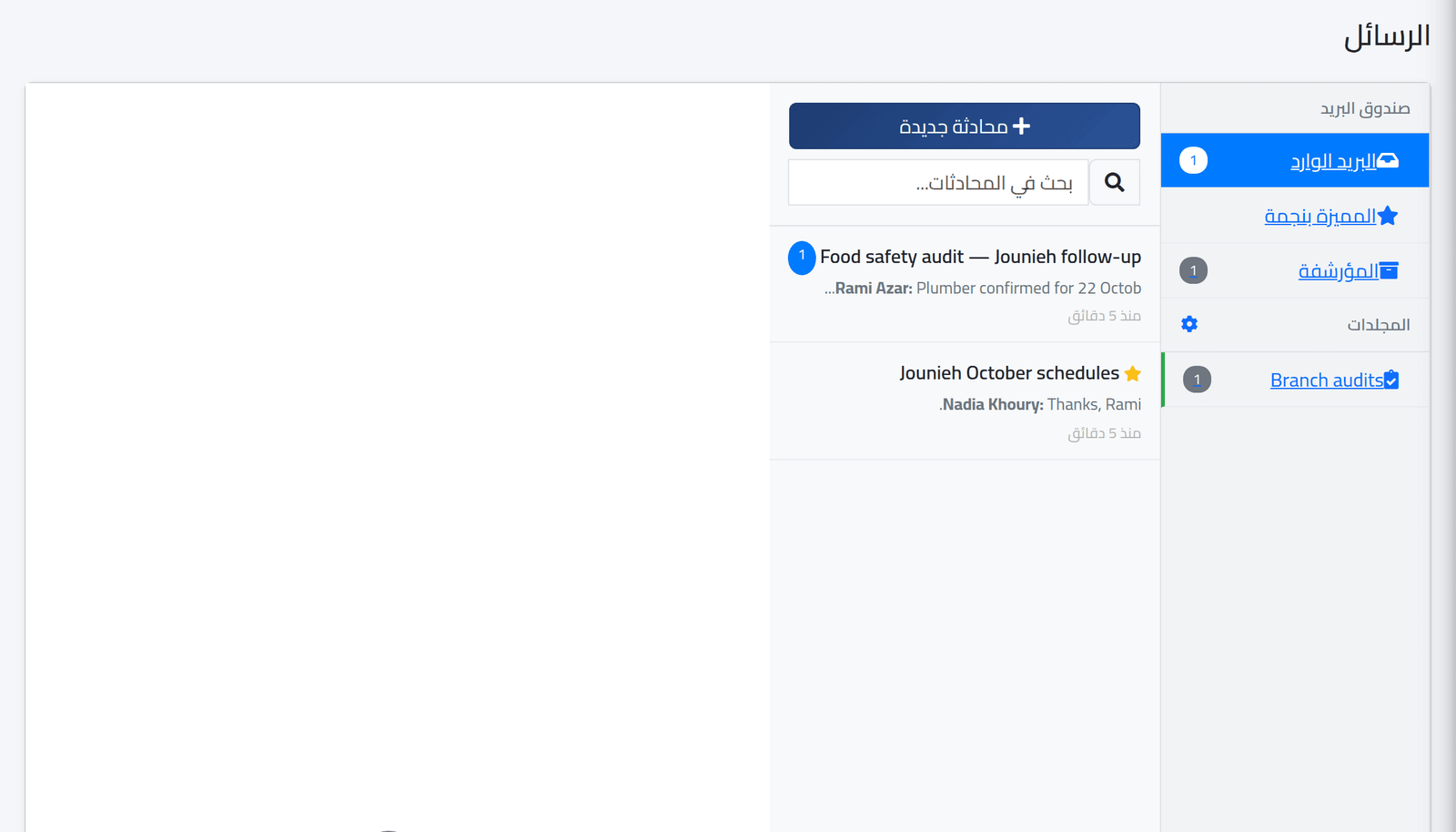Open the Branch audits folder

1295,380
